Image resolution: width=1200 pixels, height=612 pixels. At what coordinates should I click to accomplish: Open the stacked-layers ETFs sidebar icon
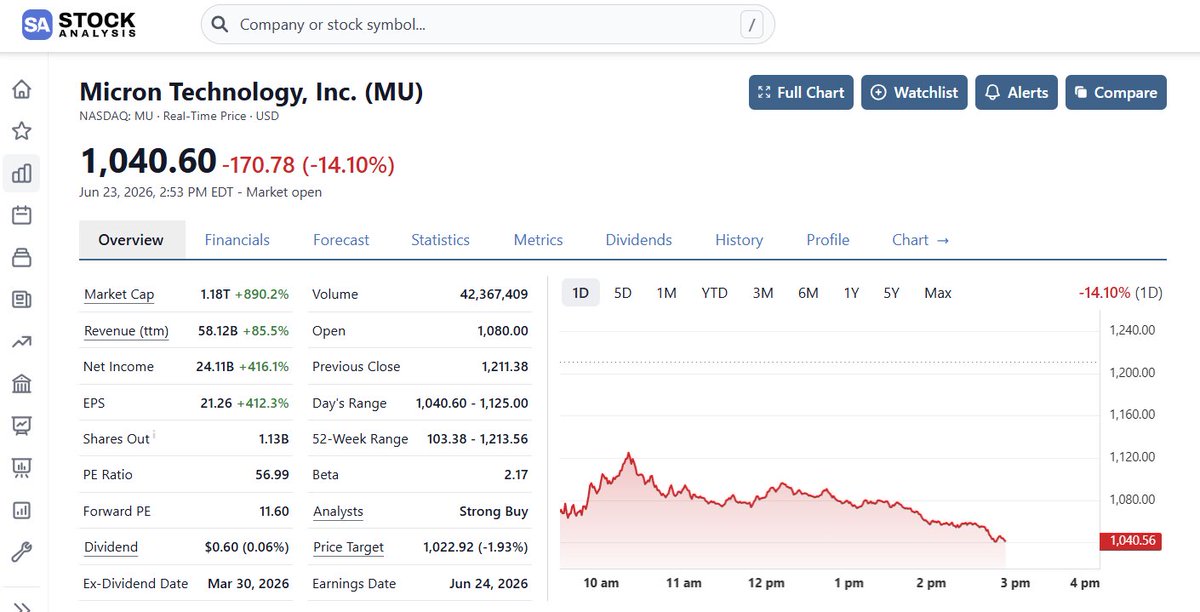(21, 257)
